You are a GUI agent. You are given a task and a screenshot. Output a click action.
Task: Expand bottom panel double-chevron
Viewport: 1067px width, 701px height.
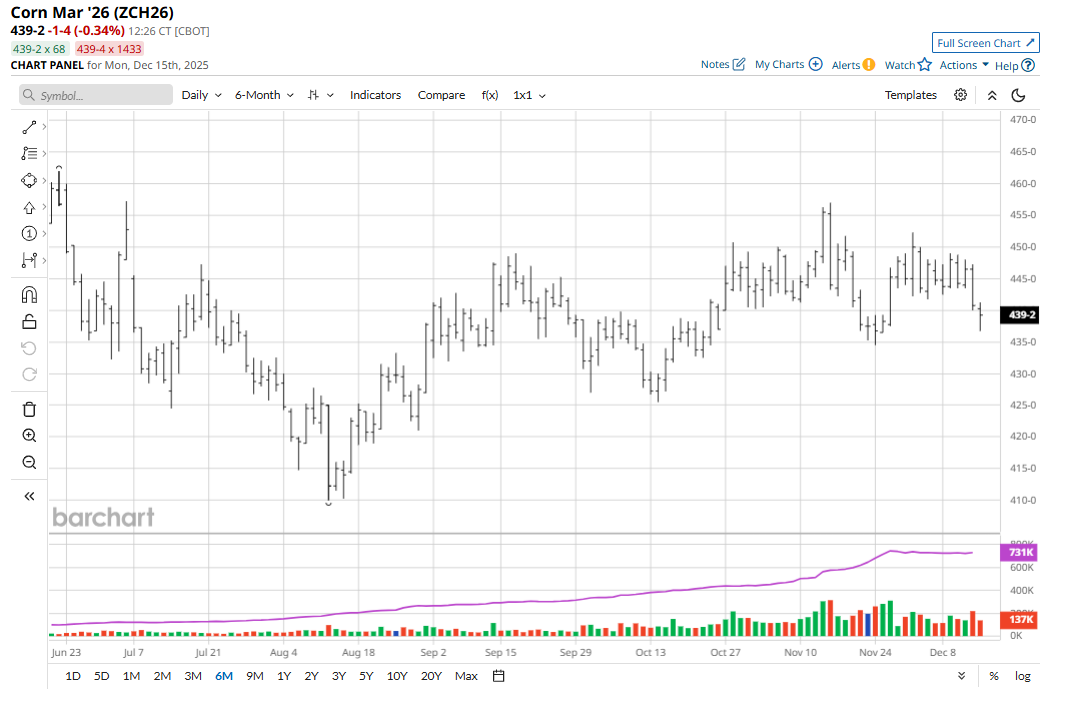tap(962, 676)
